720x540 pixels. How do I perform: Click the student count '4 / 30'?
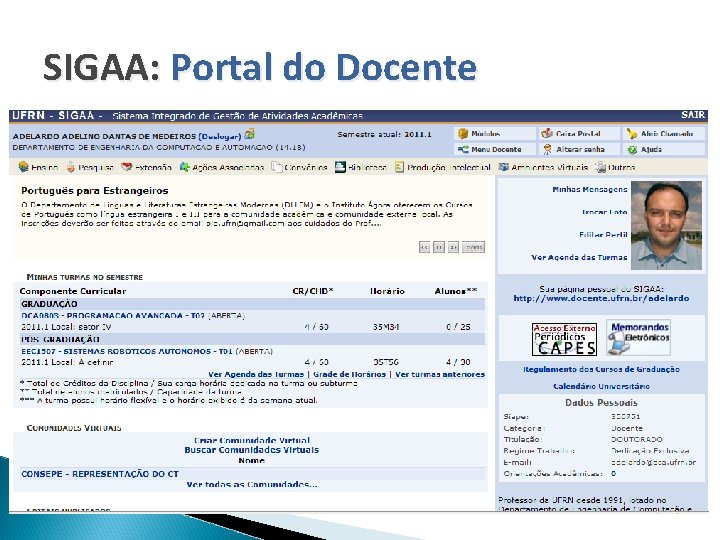pos(458,362)
